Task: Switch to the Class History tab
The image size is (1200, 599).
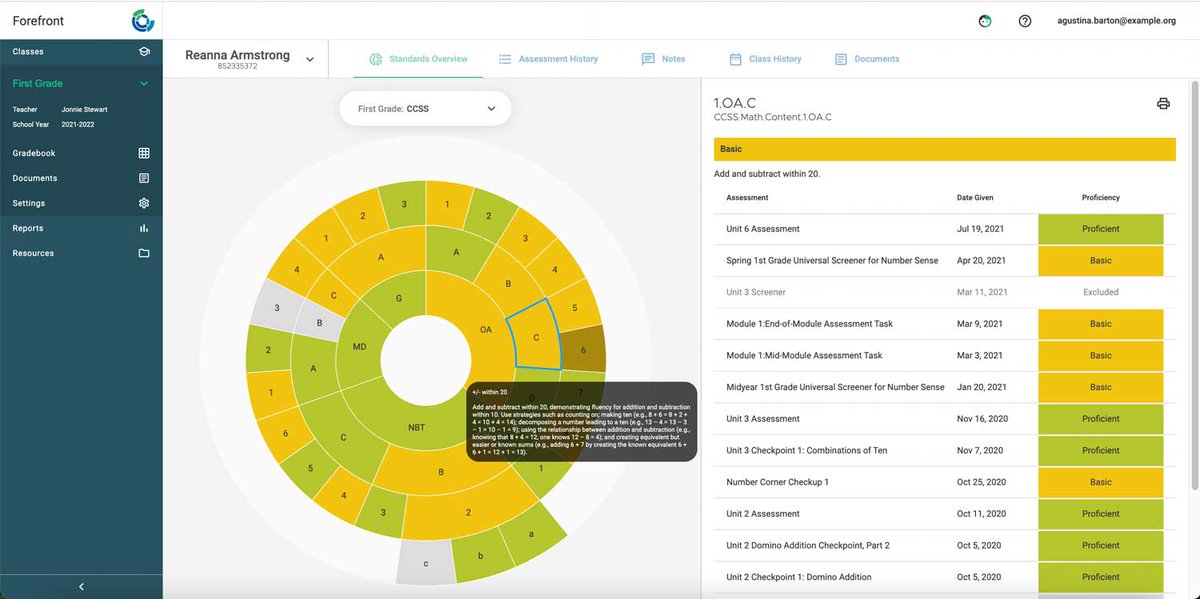Action: [x=765, y=59]
